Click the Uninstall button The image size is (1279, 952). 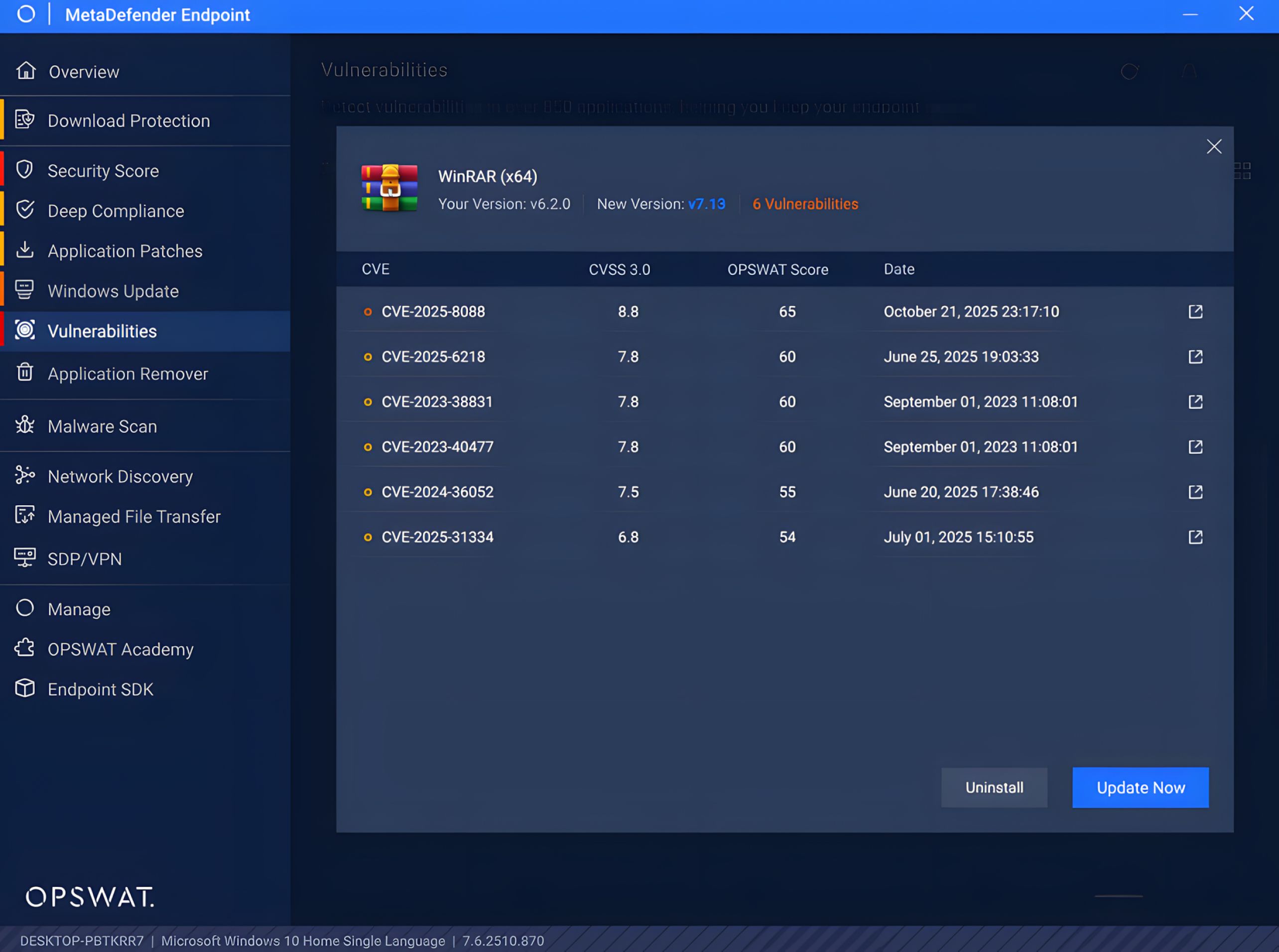[994, 787]
